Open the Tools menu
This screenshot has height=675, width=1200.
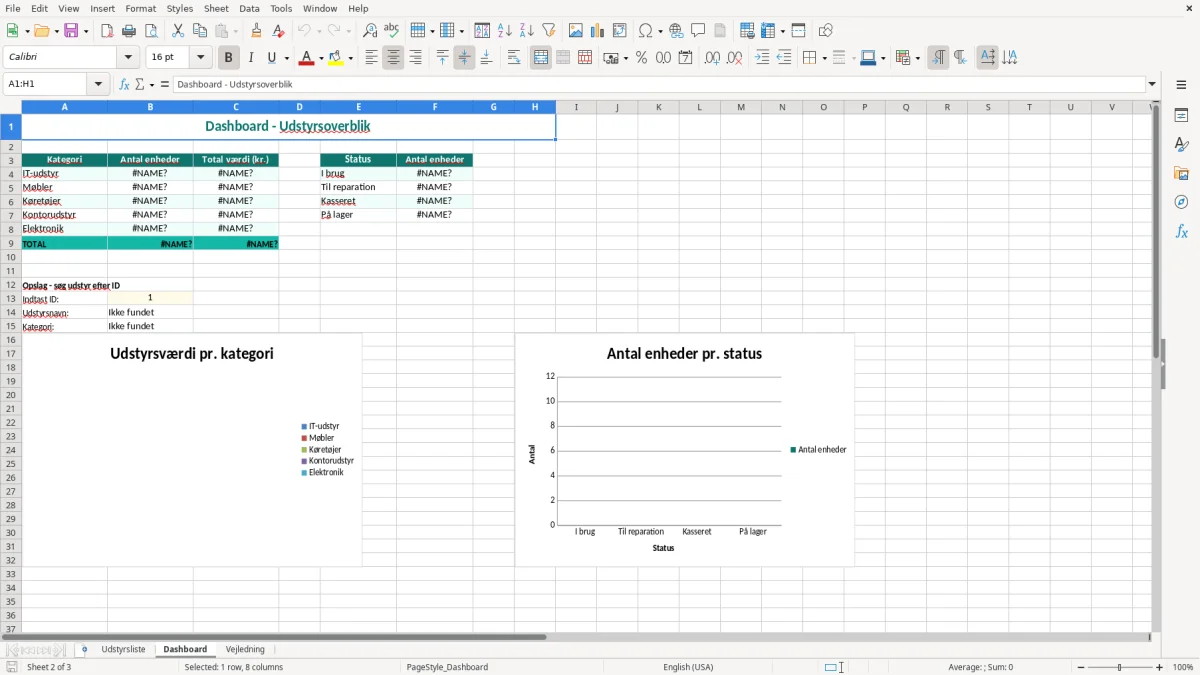[281, 8]
